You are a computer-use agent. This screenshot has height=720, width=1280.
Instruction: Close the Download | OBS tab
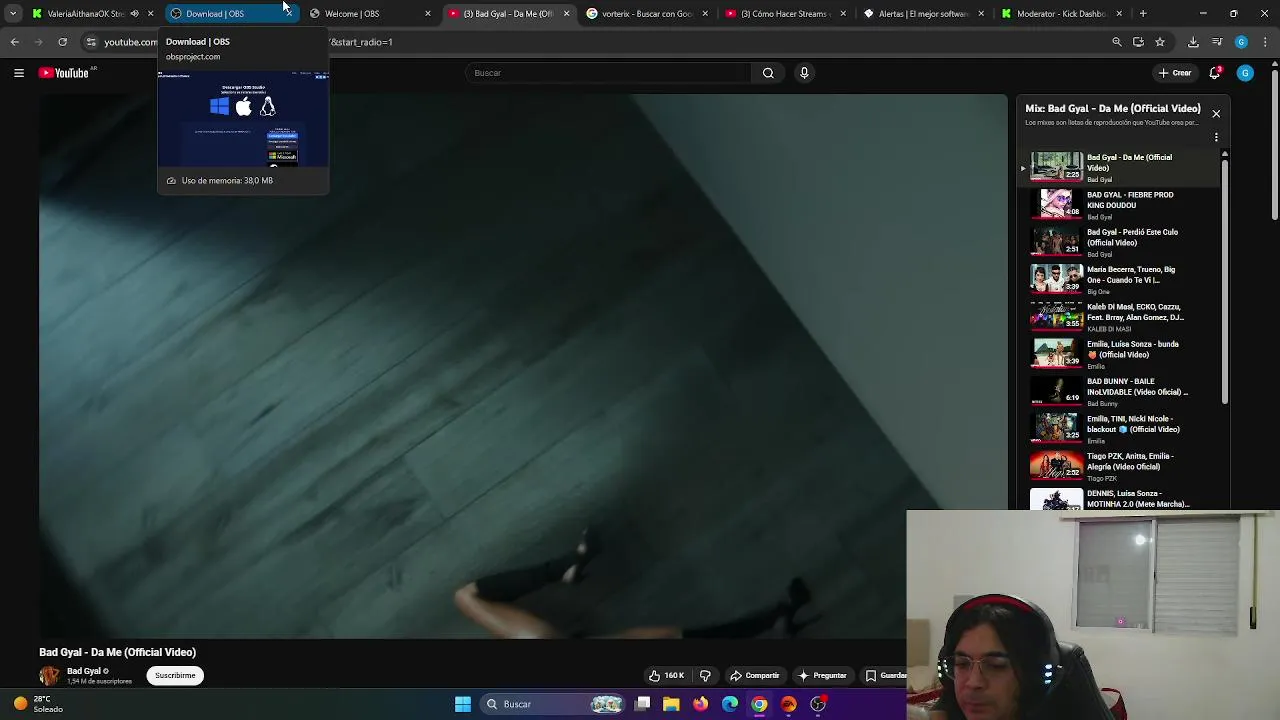coord(289,14)
